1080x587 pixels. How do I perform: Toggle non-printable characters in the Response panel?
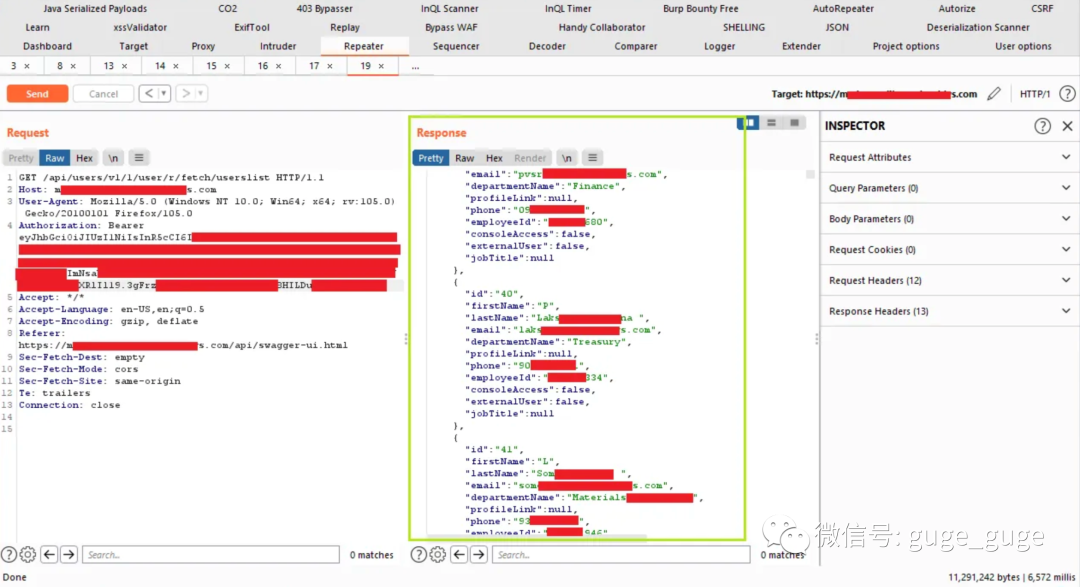tap(566, 158)
